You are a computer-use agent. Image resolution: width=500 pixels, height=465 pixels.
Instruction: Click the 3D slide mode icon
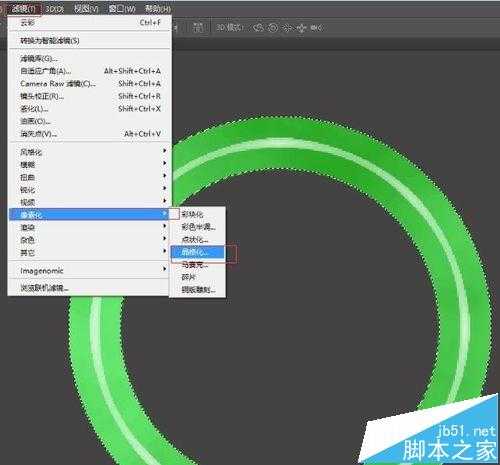pyautogui.click(x=301, y=28)
